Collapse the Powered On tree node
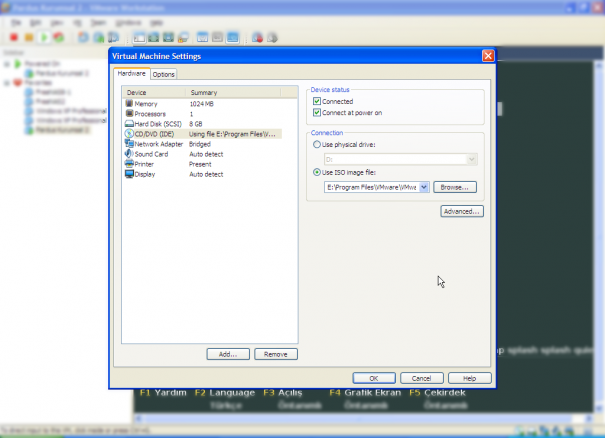This screenshot has width=605, height=438. point(7,64)
